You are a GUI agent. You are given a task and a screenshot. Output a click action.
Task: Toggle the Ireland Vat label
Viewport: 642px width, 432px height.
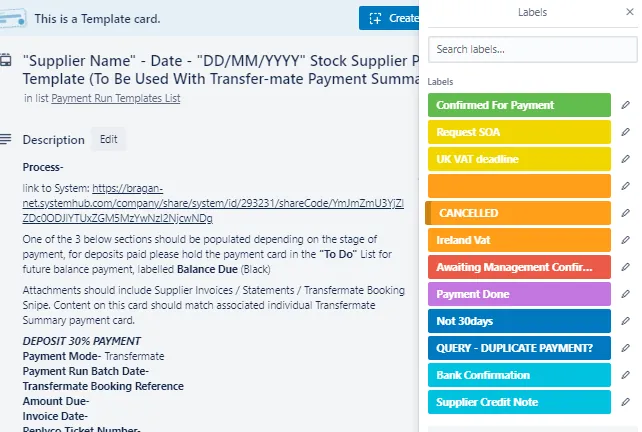(x=519, y=240)
